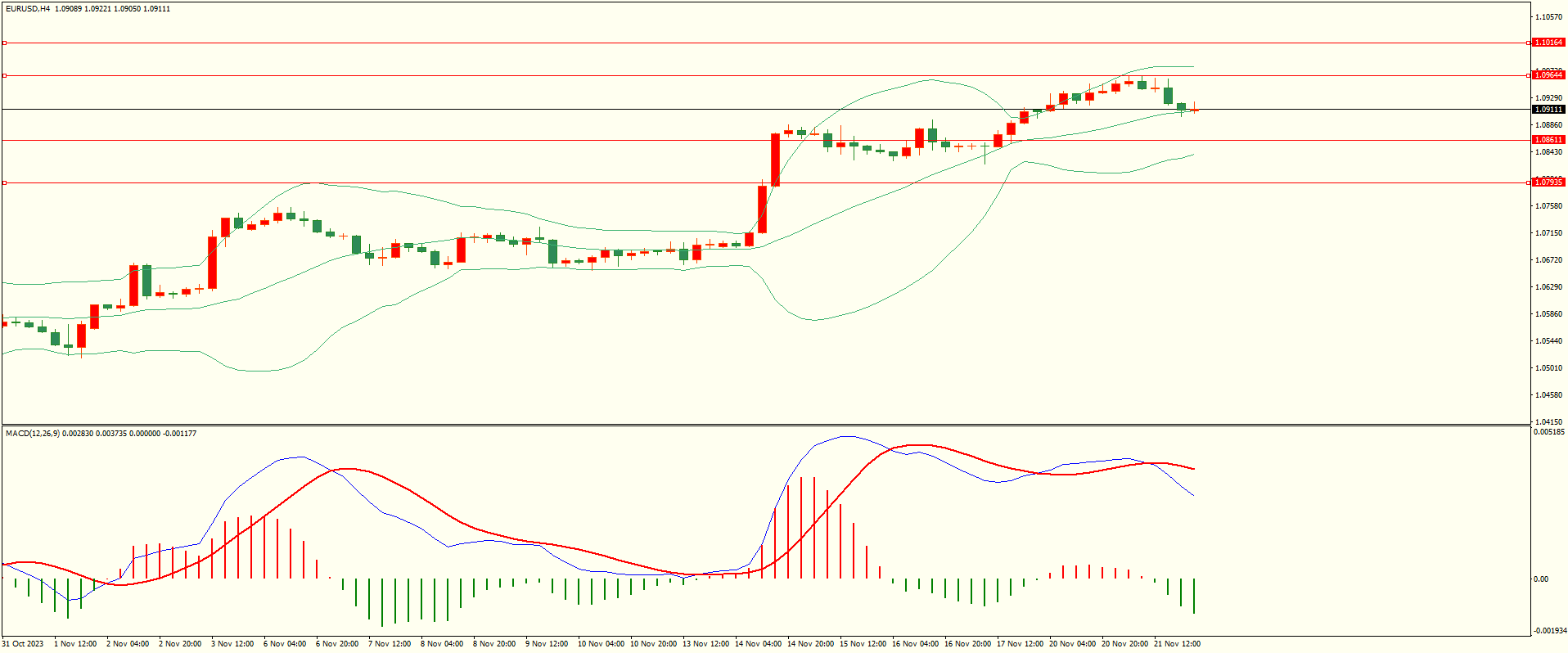
Task: Click the 21 Nov 12:00 time label
Action: click(1177, 644)
